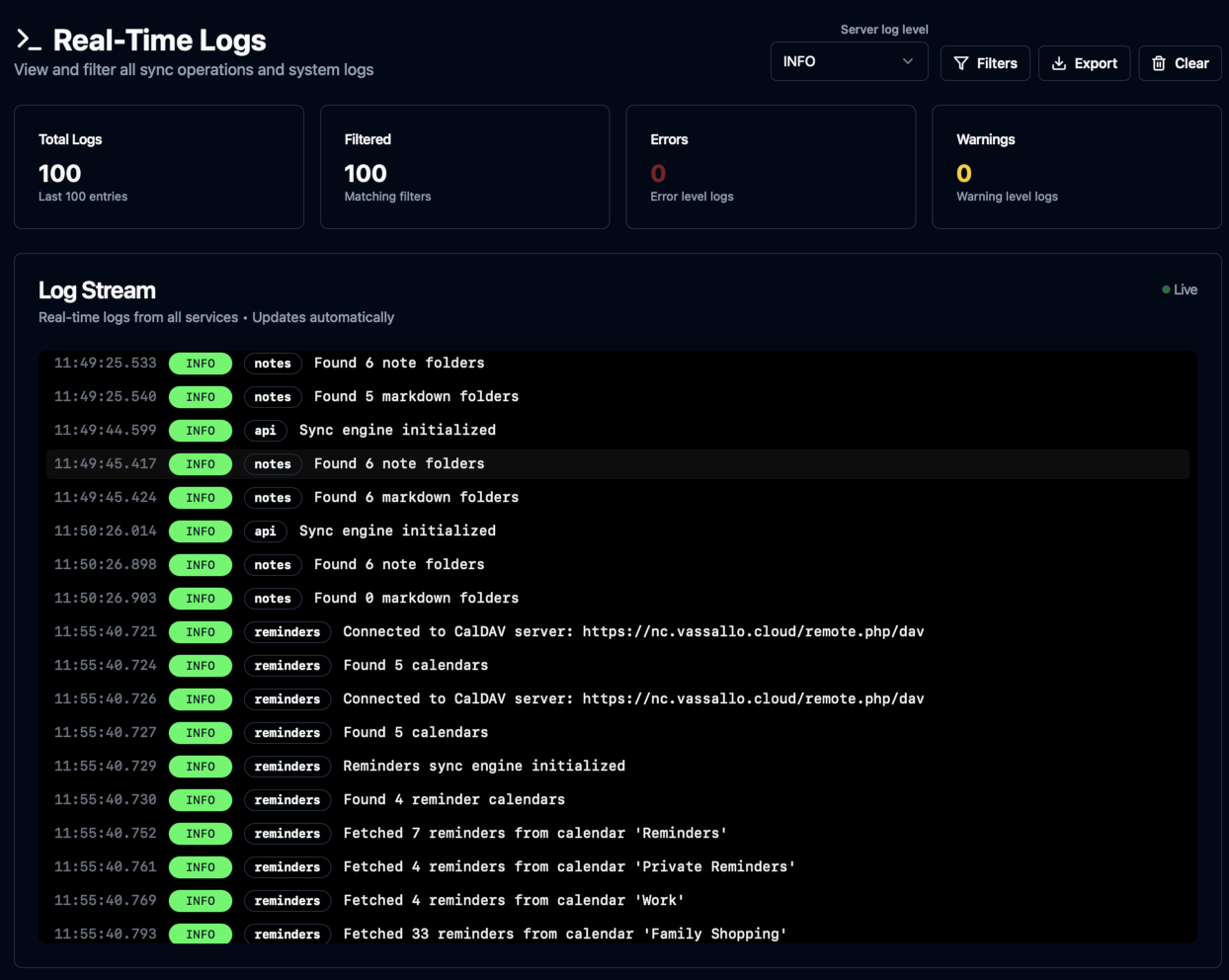The width and height of the screenshot is (1229, 980).
Task: Open the Filters panel
Action: pyautogui.click(x=985, y=63)
